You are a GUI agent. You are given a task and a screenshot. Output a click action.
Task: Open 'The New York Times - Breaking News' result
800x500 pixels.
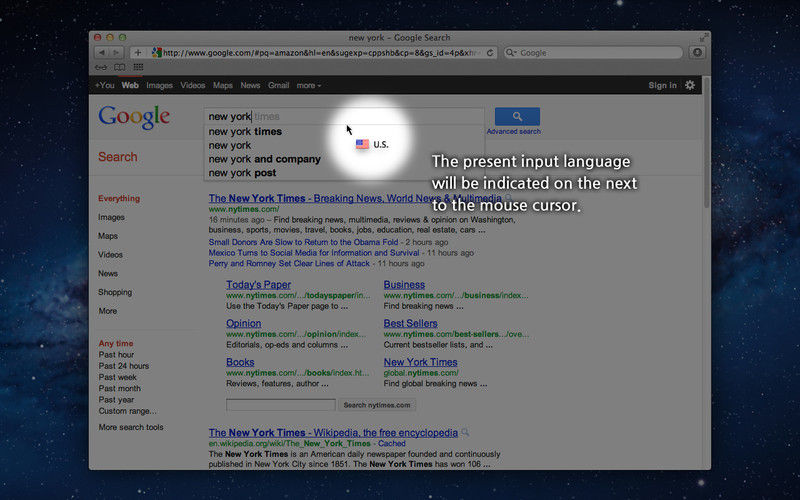[x=355, y=198]
